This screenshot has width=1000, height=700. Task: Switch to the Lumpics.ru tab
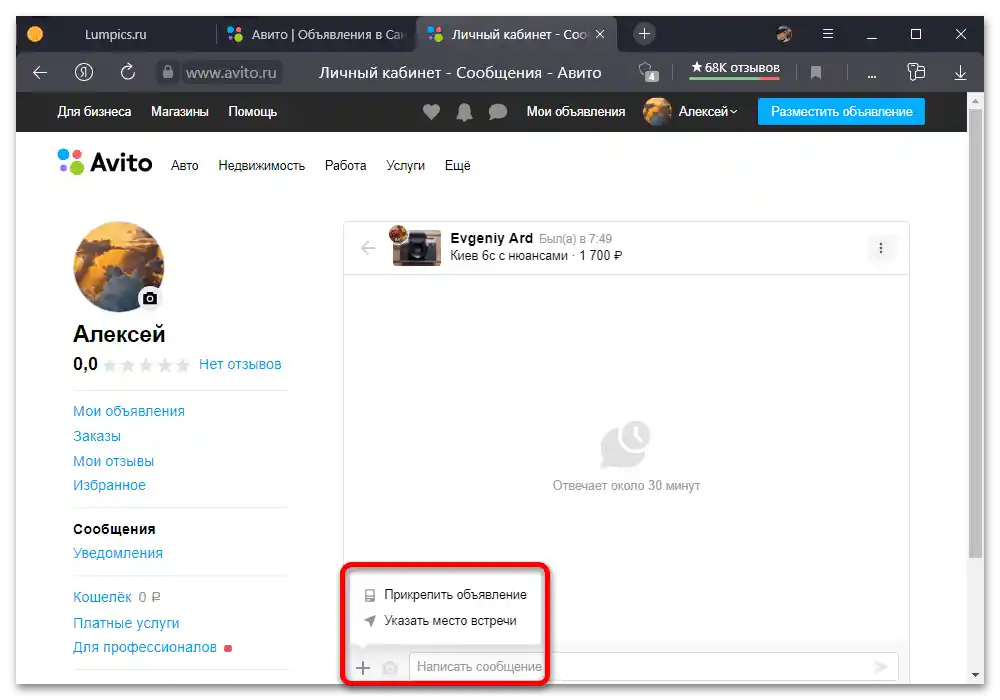click(115, 34)
